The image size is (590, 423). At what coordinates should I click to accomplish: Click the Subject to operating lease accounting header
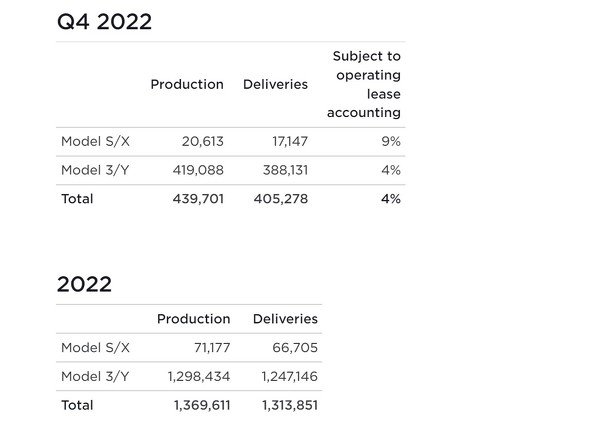tap(364, 84)
